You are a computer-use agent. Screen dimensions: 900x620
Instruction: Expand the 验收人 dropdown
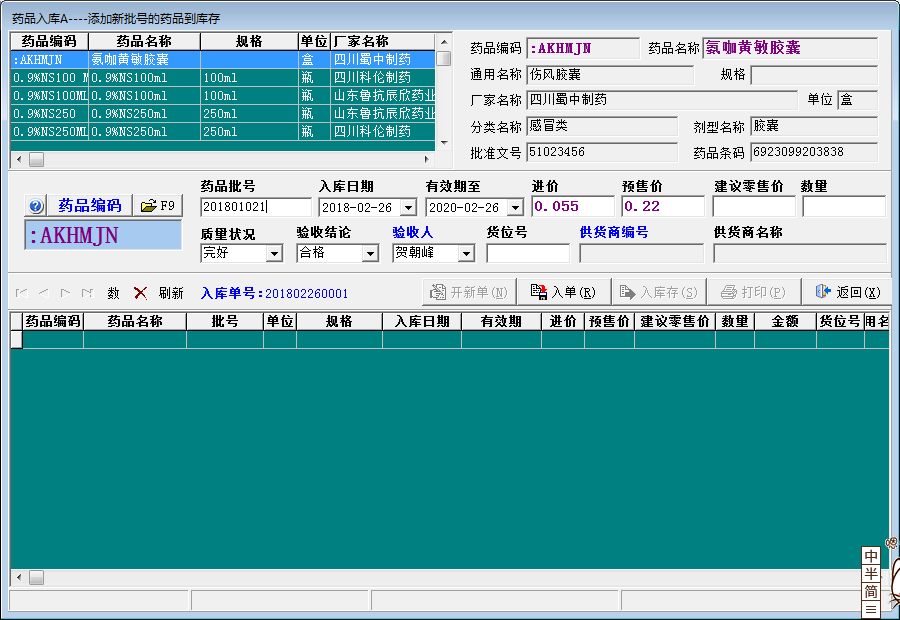466,253
